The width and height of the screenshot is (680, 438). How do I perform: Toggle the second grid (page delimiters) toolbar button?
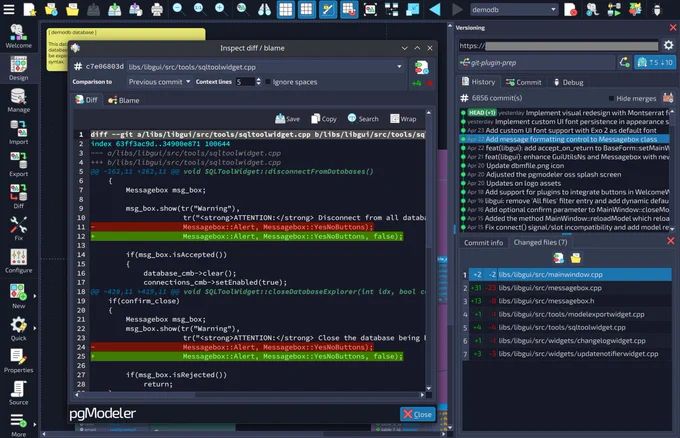pos(307,9)
